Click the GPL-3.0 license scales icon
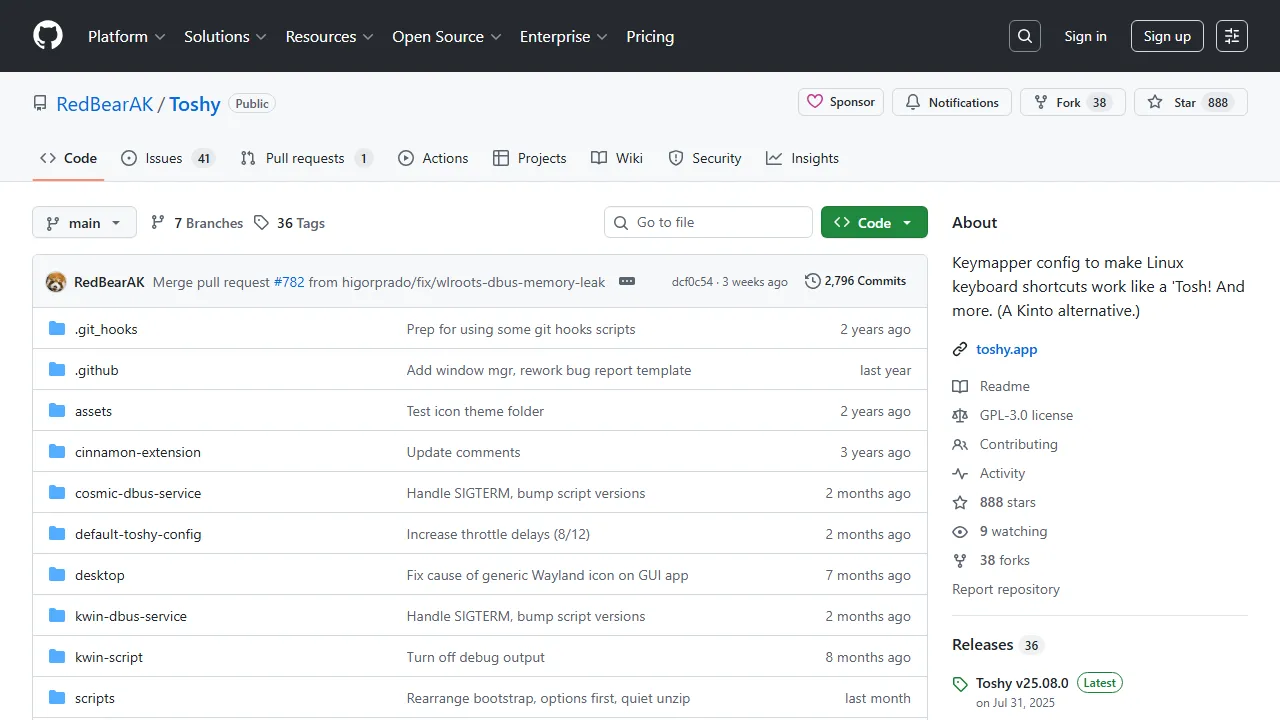 960,415
